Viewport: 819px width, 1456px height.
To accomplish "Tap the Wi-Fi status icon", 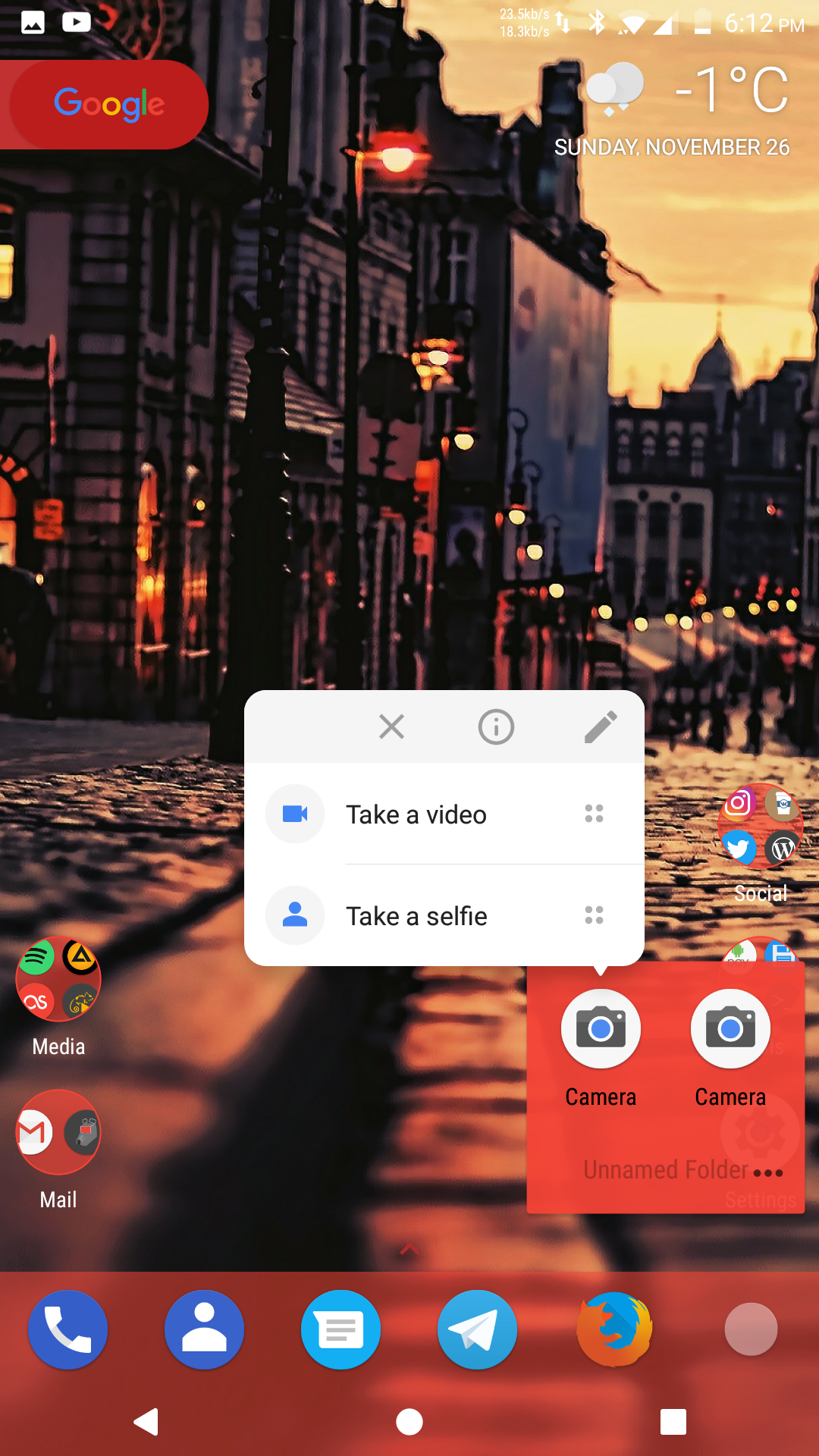I will point(631,24).
